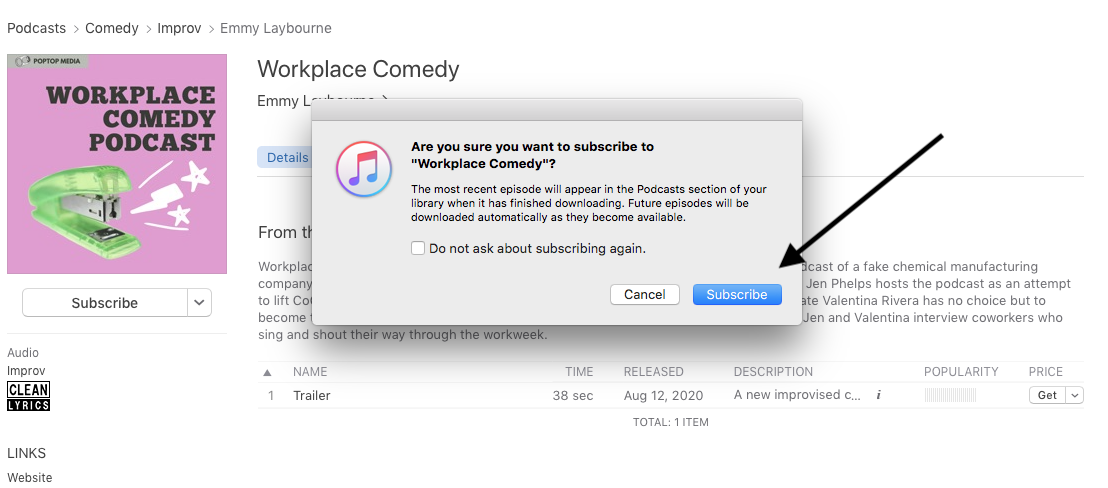Confirm with the blue Subscribe button in dialog
Image resolution: width=1108 pixels, height=488 pixels.
click(737, 294)
